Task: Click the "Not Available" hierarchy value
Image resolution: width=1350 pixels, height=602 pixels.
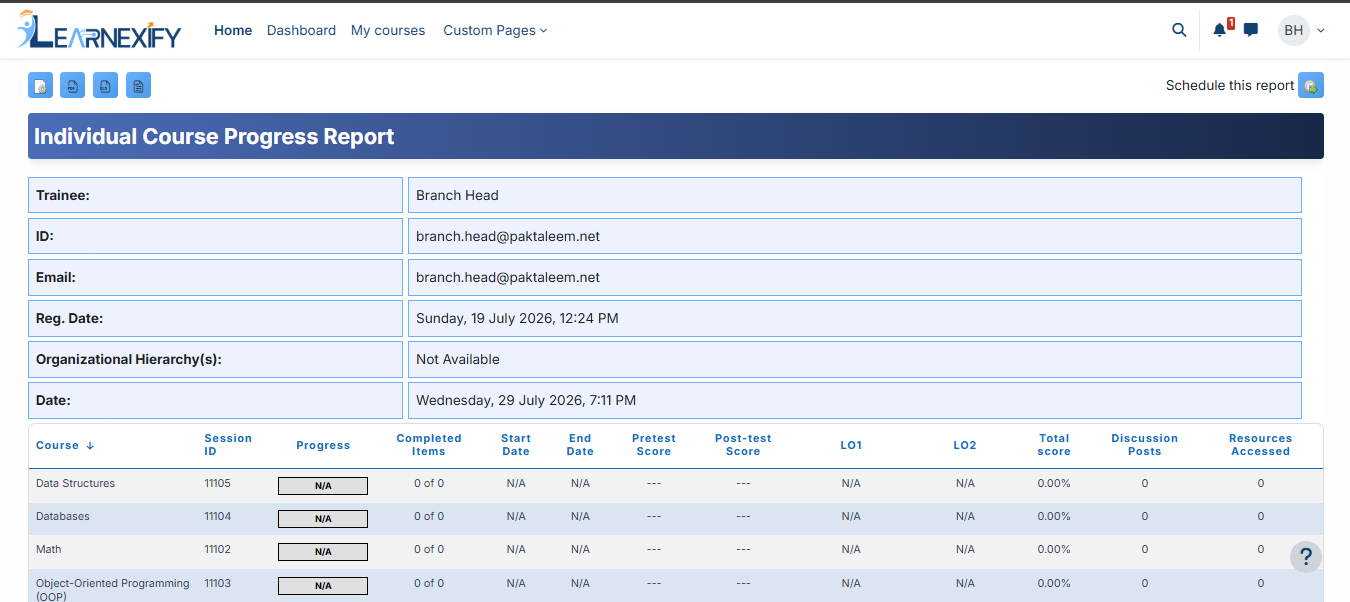Action: coord(458,359)
